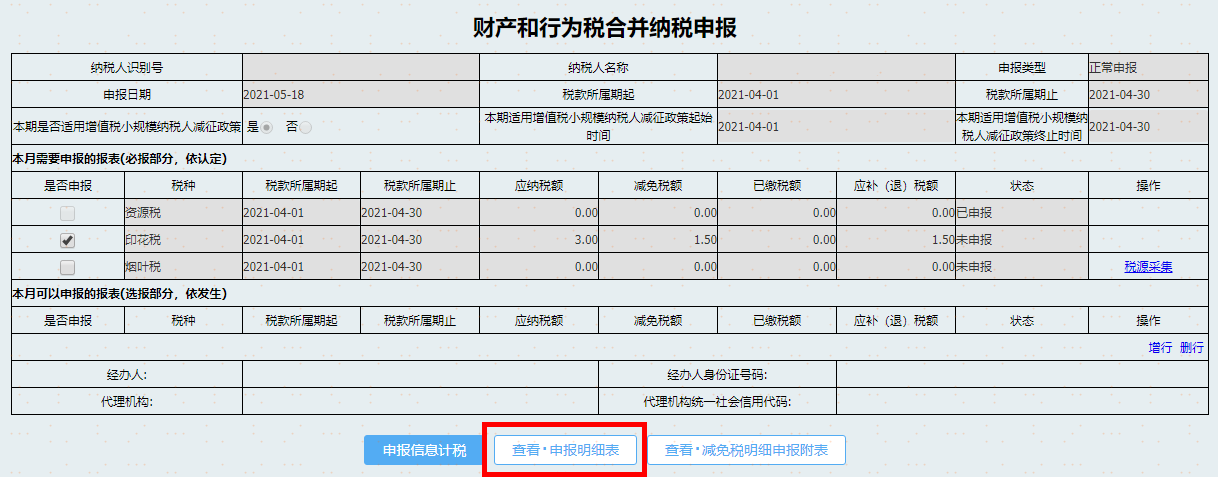Click the 申报信息计税 button

424,450
